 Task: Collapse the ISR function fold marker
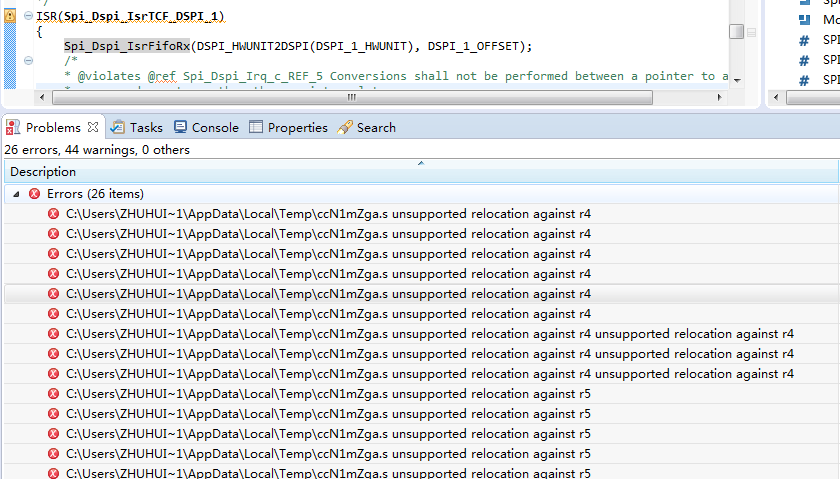pos(28,16)
